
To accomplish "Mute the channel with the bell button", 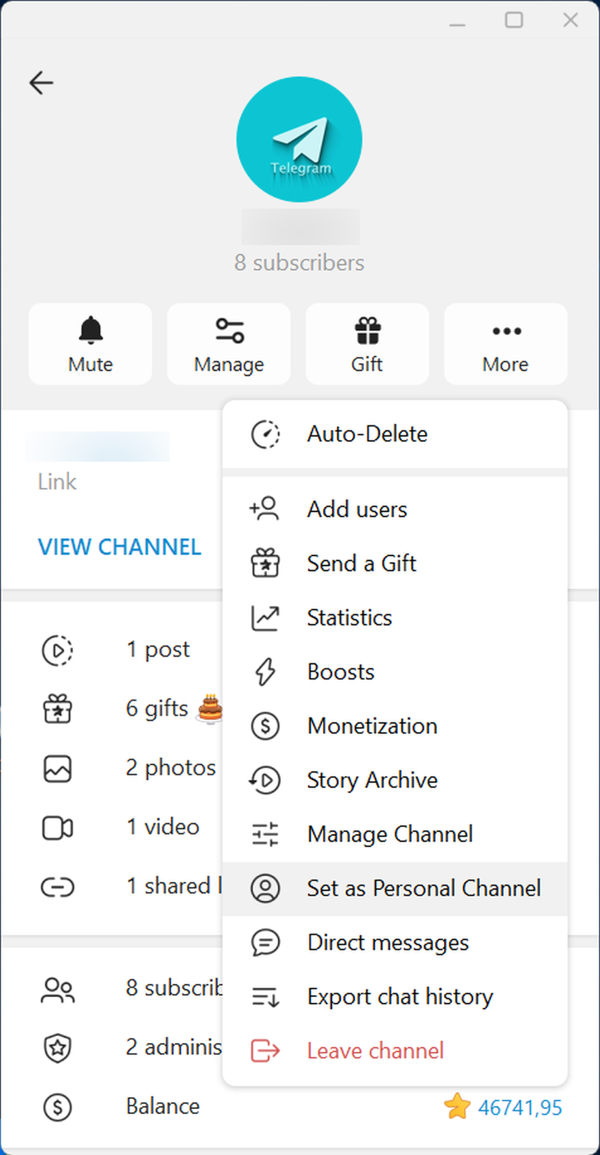I will (x=90, y=344).
